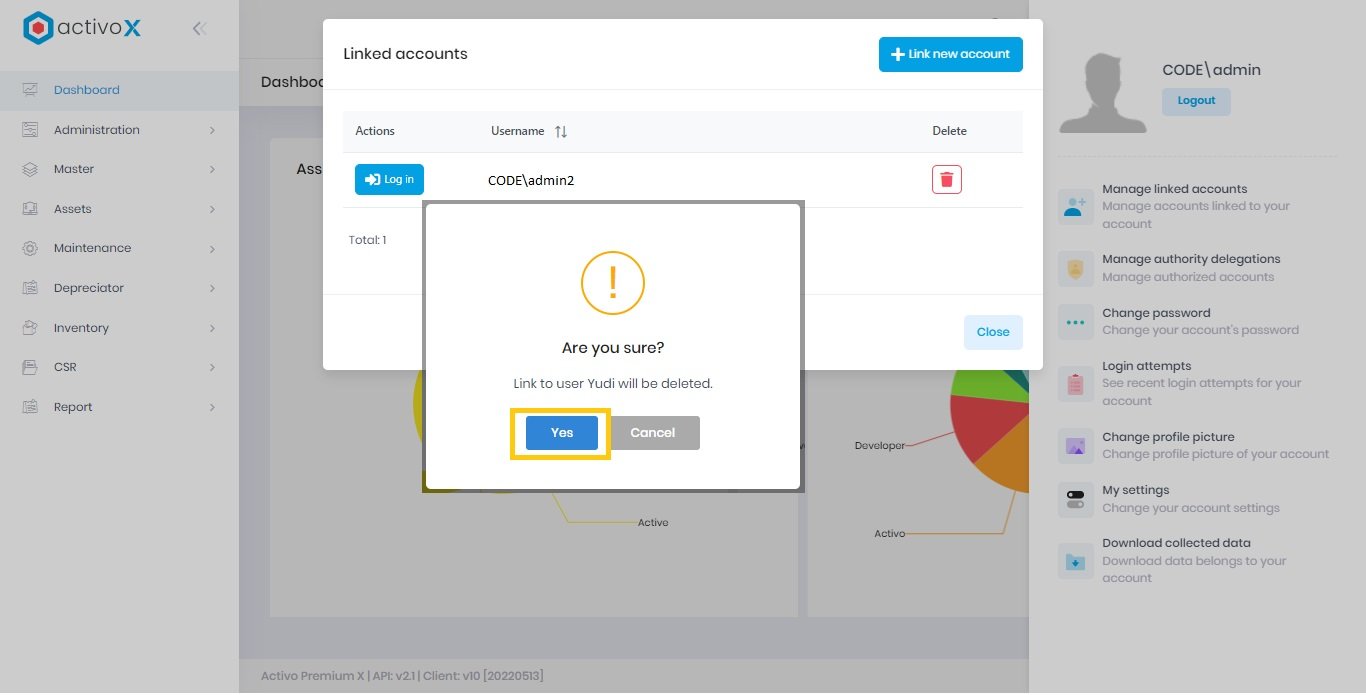1366x695 pixels.
Task: Click the Manage linked accounts icon
Action: pos(1075,207)
